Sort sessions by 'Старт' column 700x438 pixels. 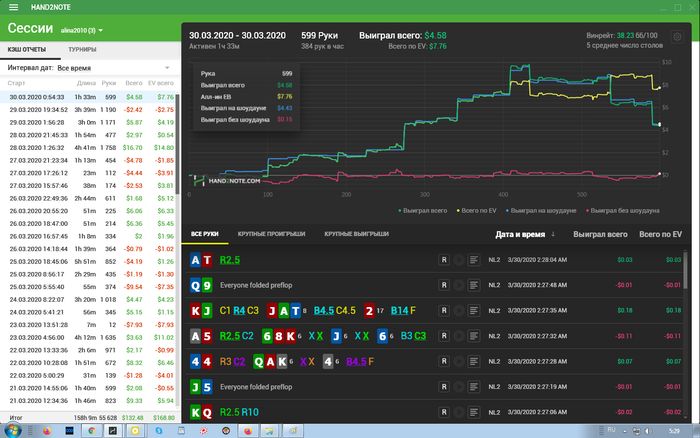point(17,83)
